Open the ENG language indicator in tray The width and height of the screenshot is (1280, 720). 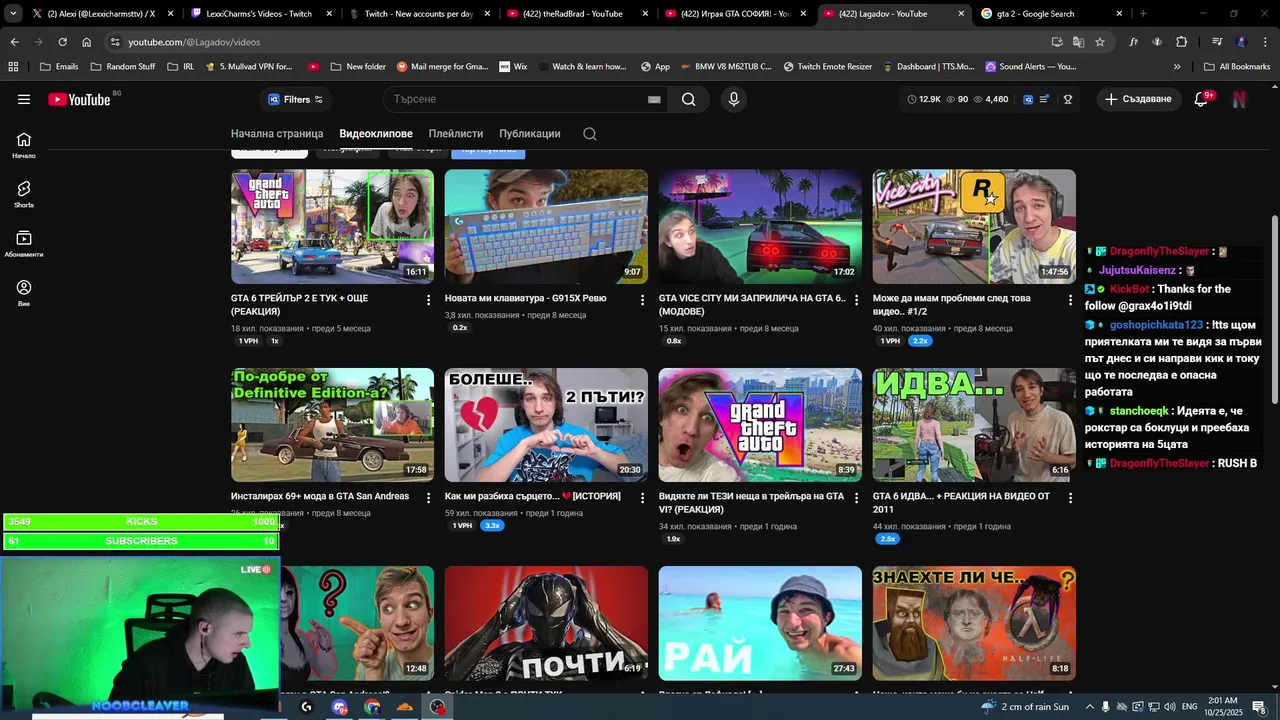pos(1189,707)
